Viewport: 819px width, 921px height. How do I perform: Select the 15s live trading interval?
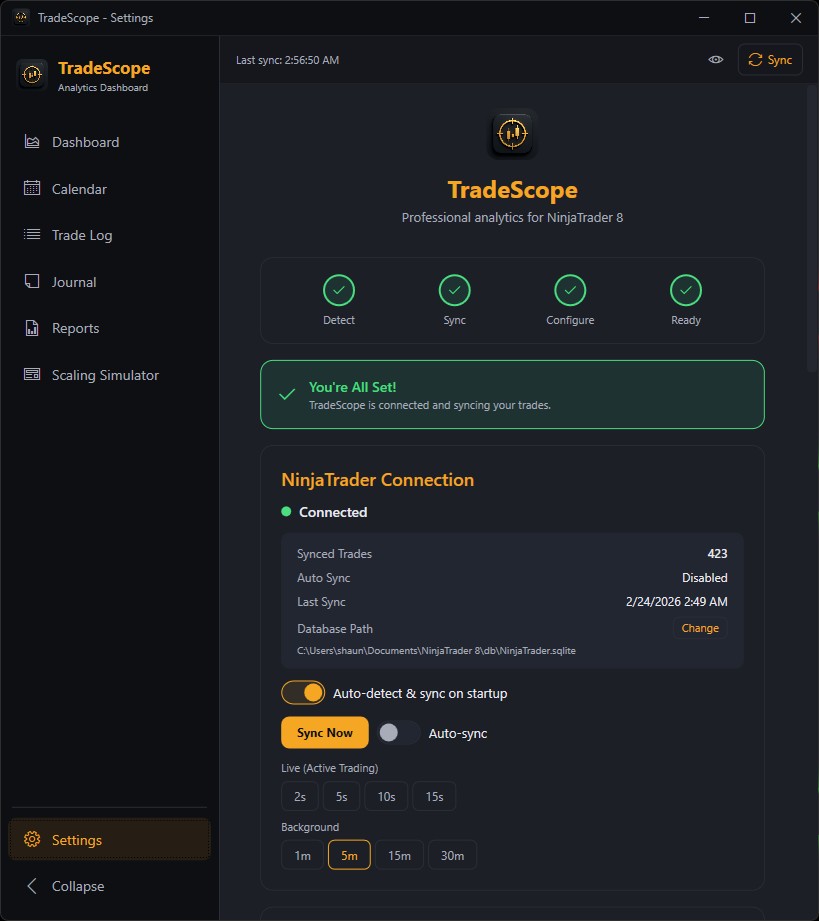(434, 796)
